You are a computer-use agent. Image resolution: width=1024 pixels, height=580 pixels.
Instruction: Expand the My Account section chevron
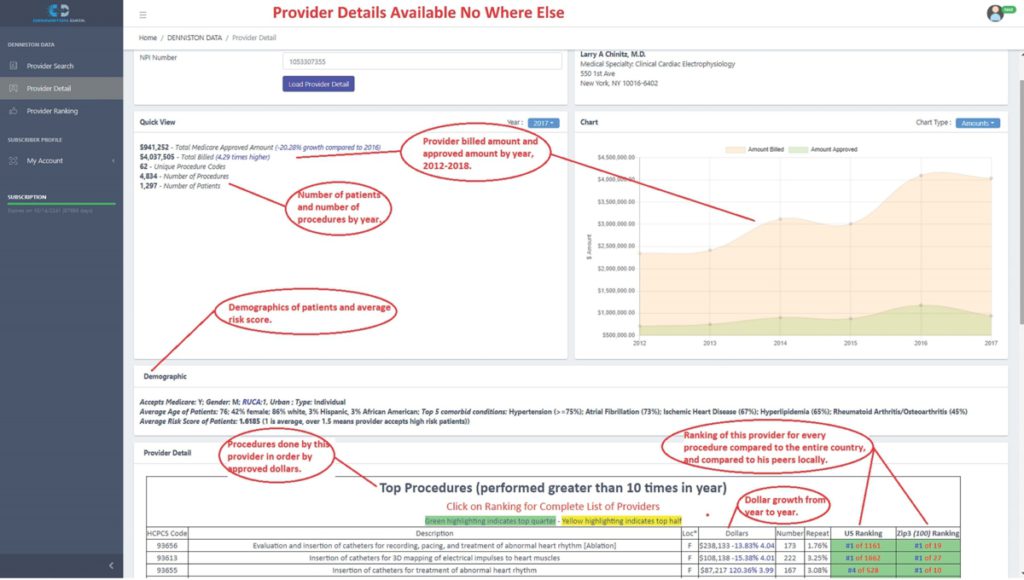pos(113,160)
